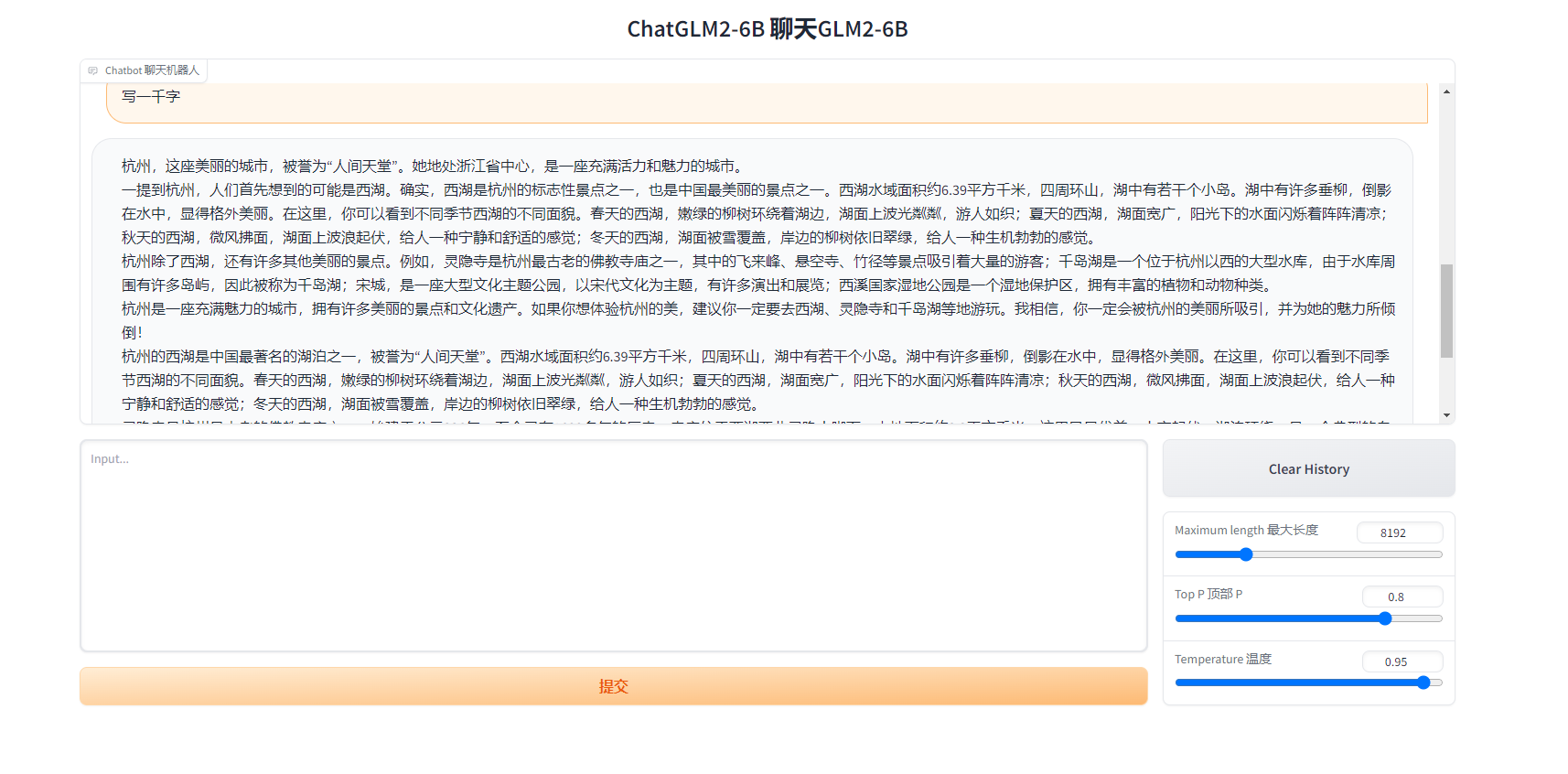Click the Chatbot 聊天机器人 label text
Image resolution: width=1568 pixels, height=774 pixels.
point(152,70)
